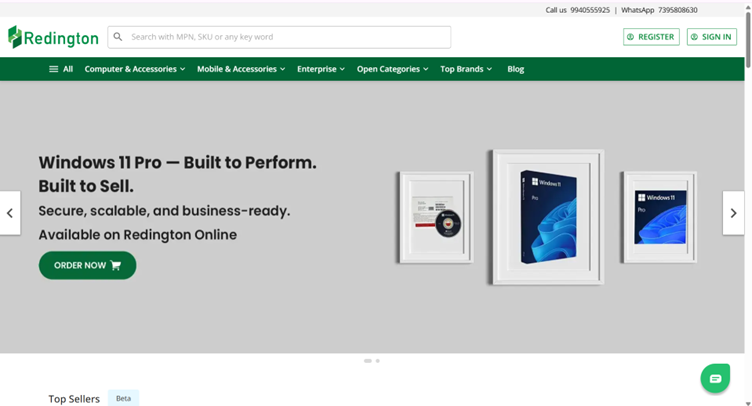Image resolution: width=752 pixels, height=406 pixels.
Task: Click the SIGN IN button
Action: pyautogui.click(x=712, y=37)
